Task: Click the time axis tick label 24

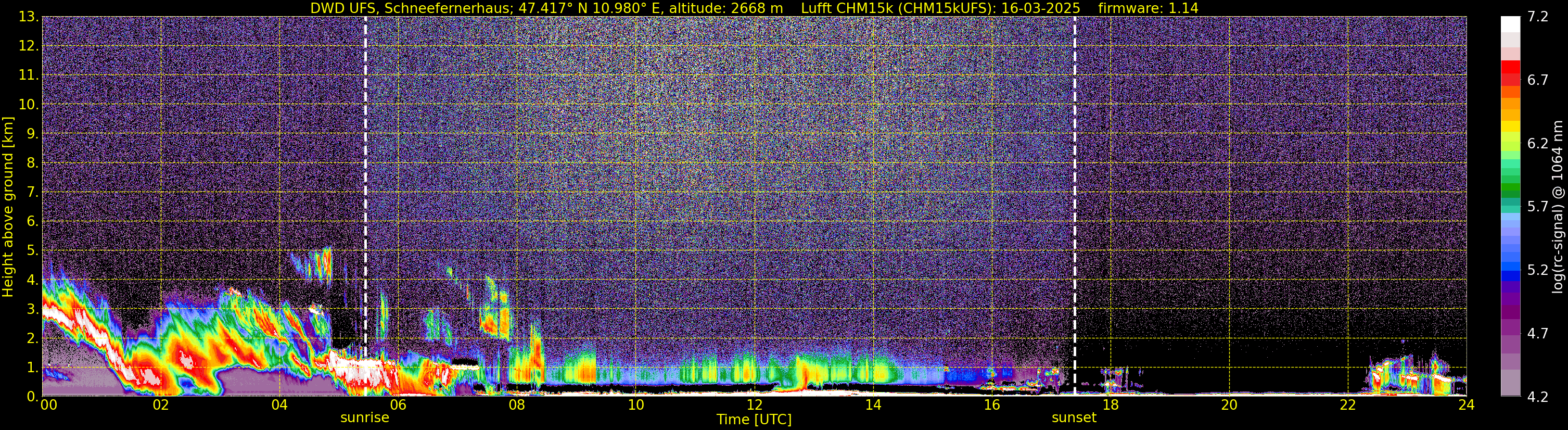Action: point(1467,405)
